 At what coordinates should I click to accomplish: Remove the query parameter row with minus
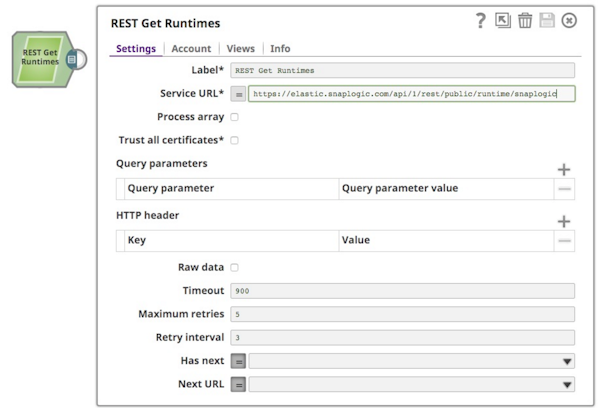coord(565,188)
